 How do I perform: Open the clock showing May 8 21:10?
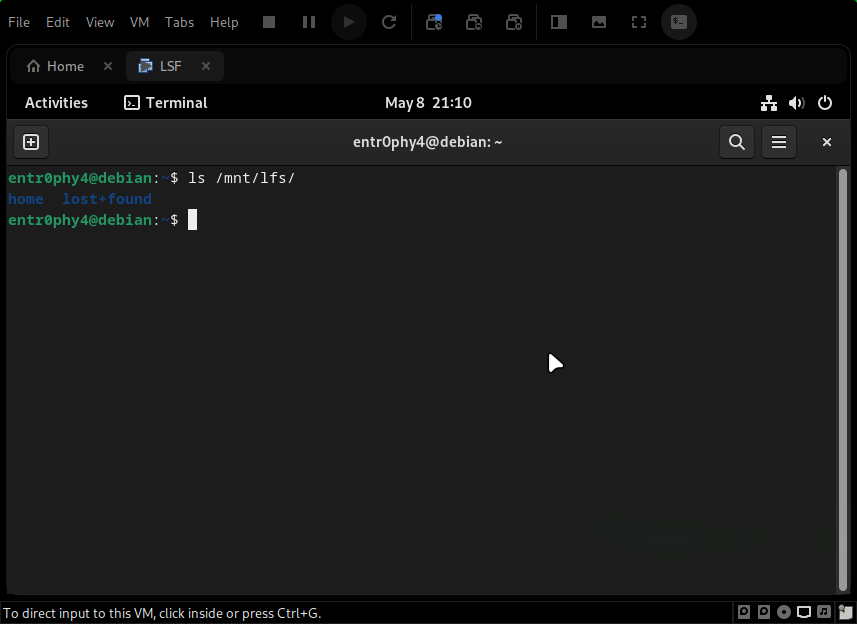click(428, 103)
